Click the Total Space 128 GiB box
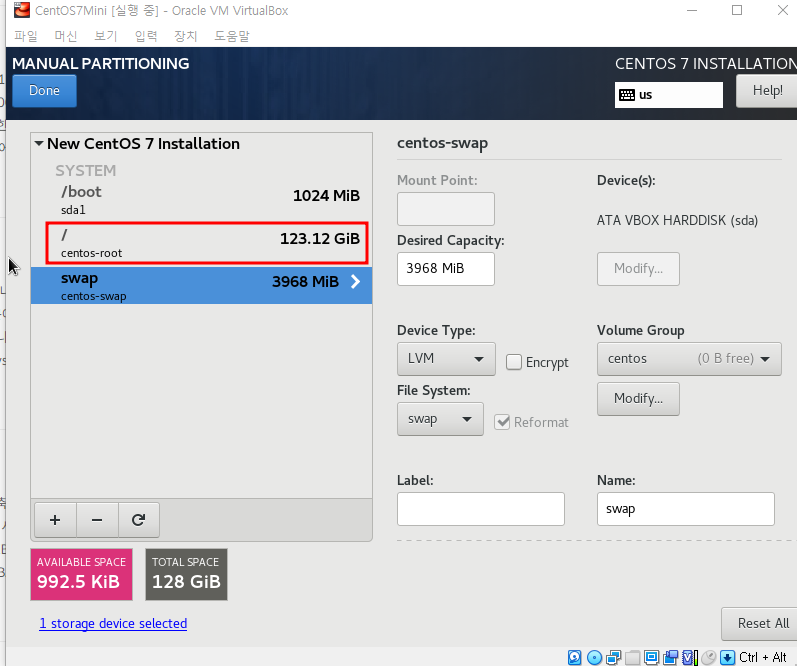This screenshot has width=797, height=666. pyautogui.click(x=186, y=574)
